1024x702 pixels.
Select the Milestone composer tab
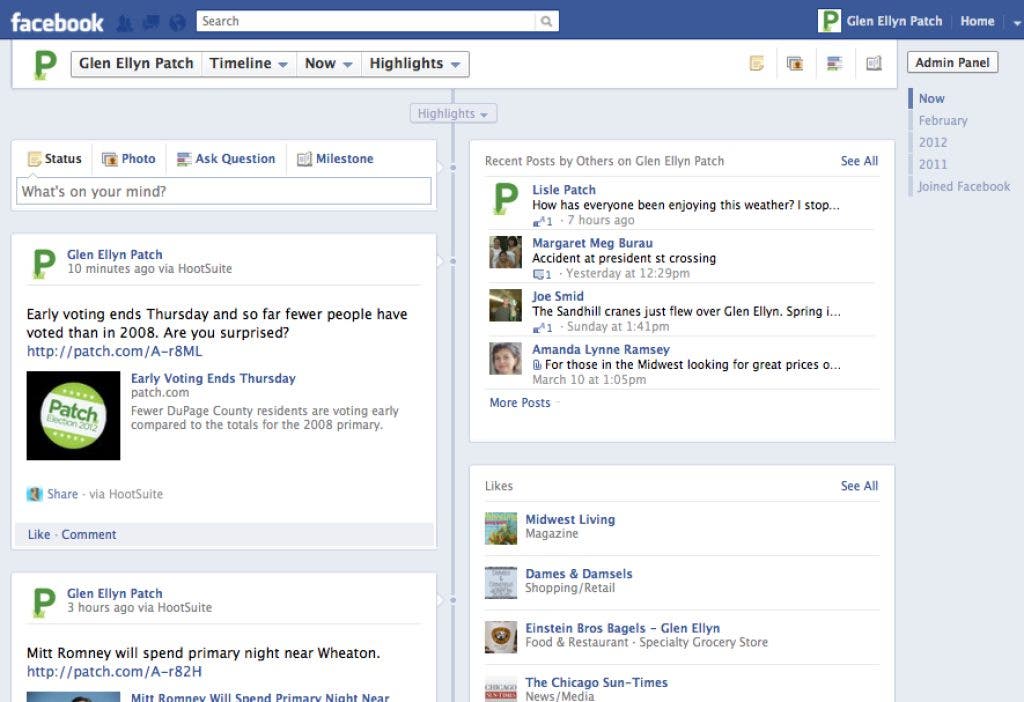[335, 159]
